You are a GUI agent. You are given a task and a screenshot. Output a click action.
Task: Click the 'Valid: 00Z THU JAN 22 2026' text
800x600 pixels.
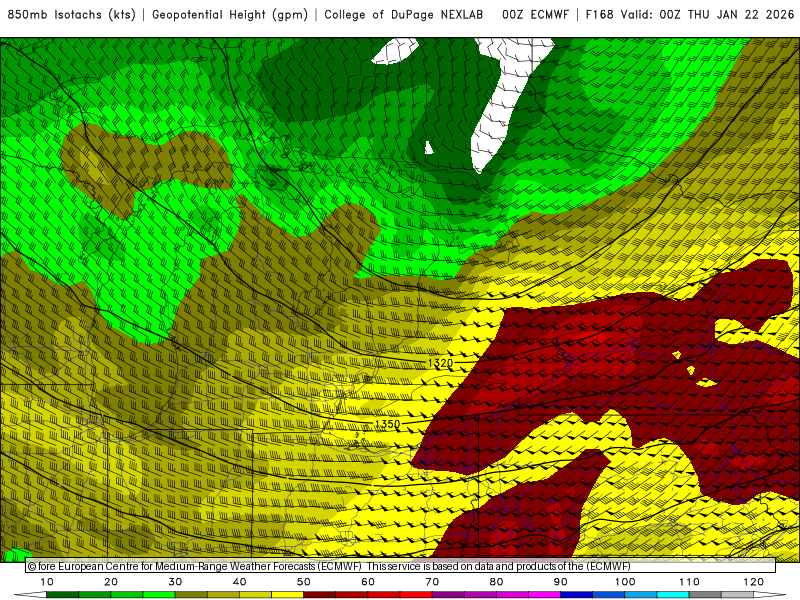coord(707,15)
